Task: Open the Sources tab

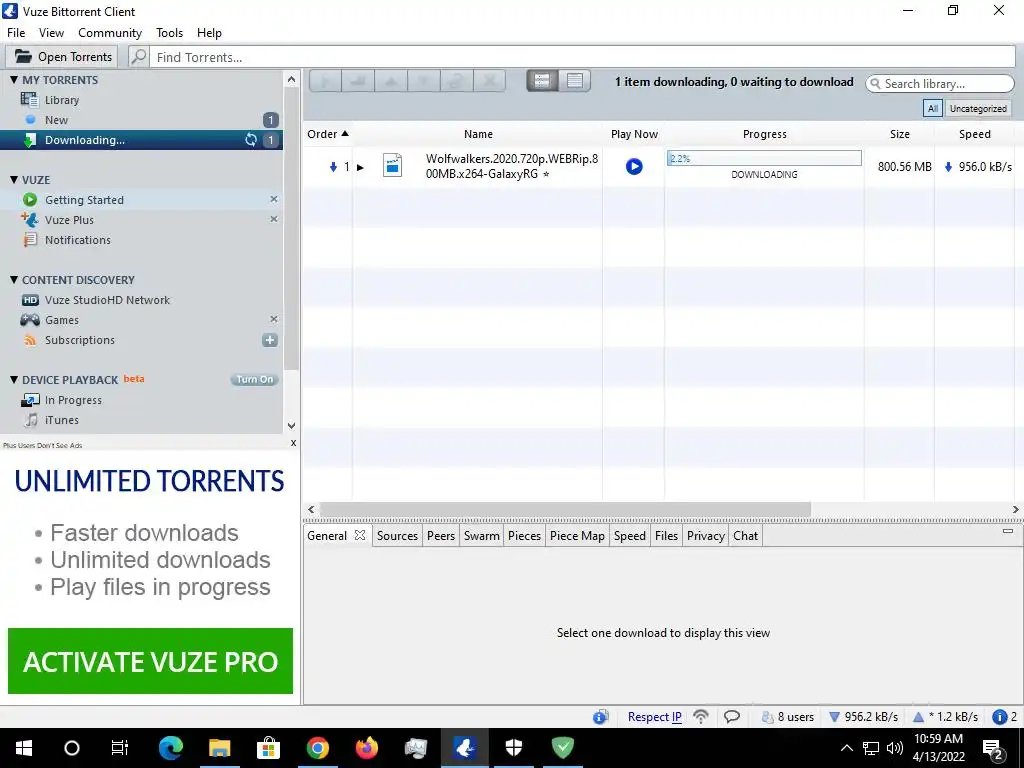Action: (x=397, y=536)
